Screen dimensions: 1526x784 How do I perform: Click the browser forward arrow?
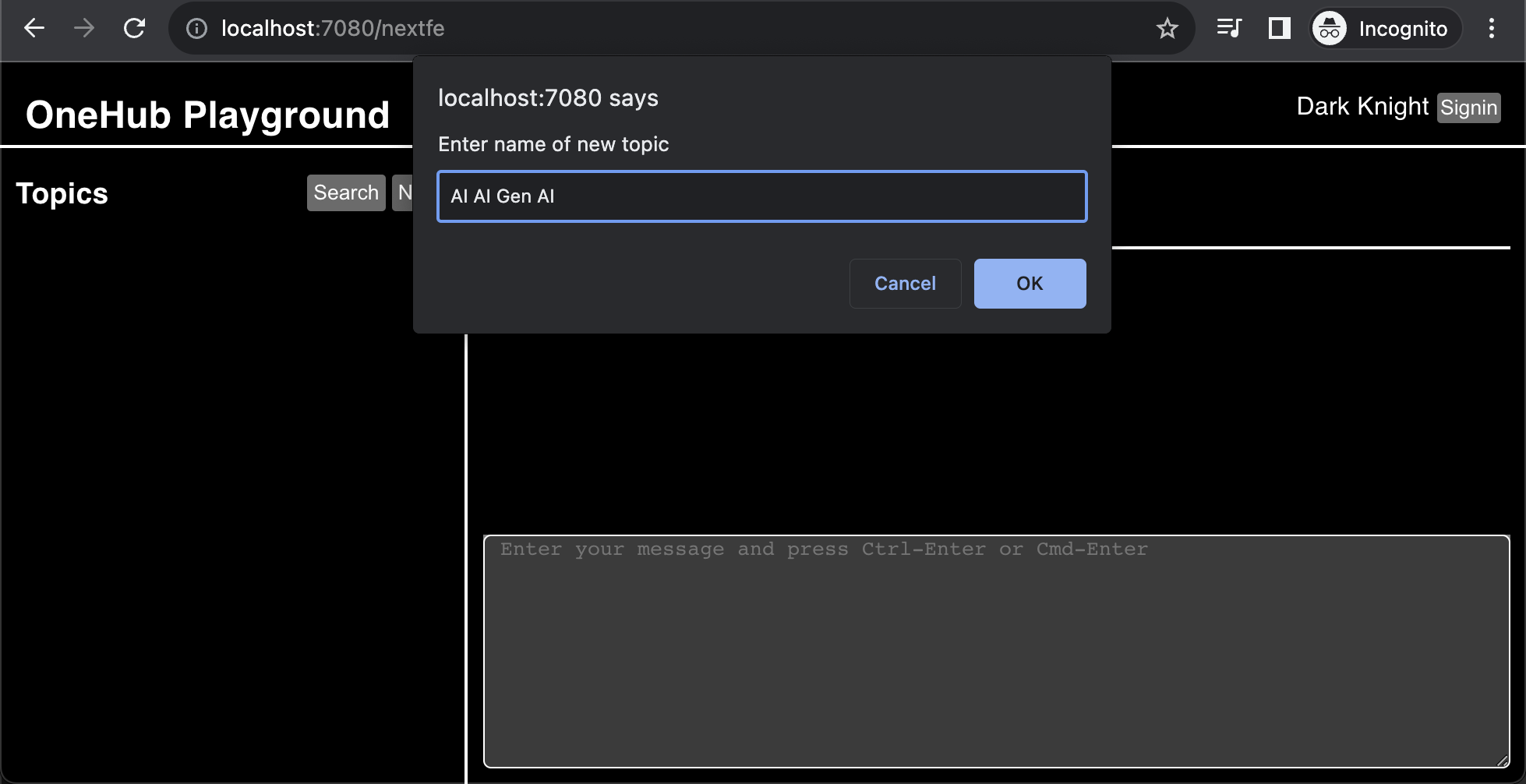[x=84, y=29]
